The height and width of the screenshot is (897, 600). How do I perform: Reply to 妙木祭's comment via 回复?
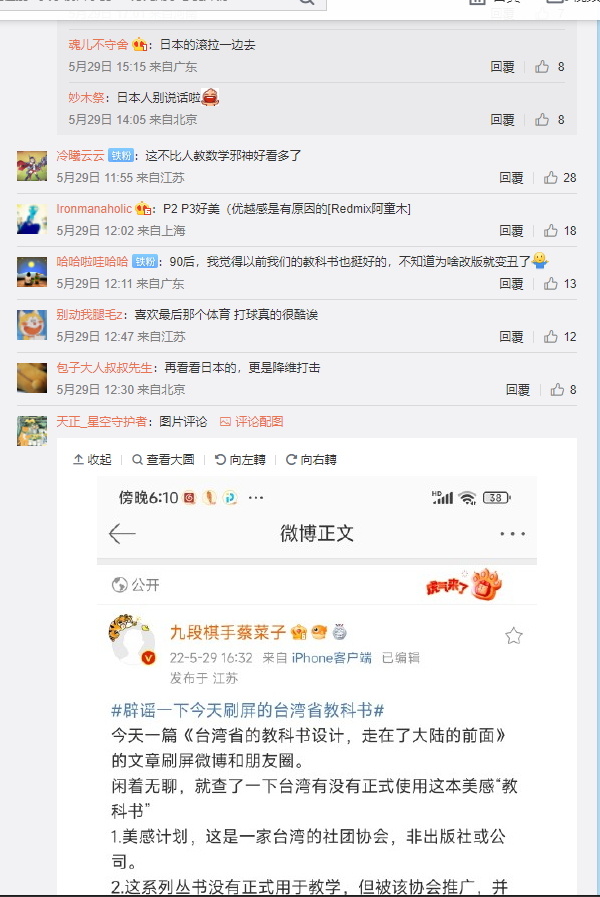(x=502, y=120)
